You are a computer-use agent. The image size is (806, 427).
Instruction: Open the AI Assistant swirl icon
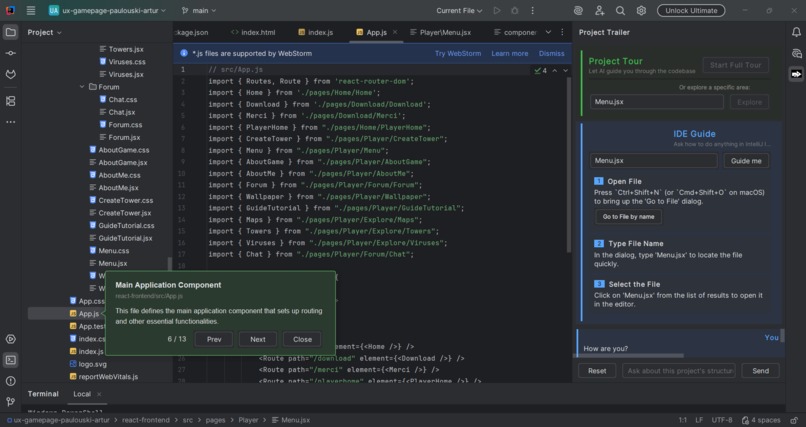pos(578,10)
